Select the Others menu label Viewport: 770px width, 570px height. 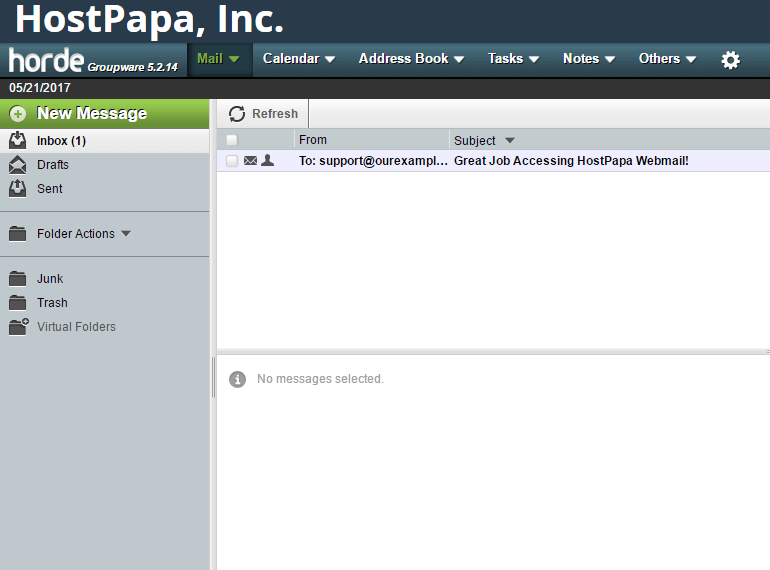[660, 58]
